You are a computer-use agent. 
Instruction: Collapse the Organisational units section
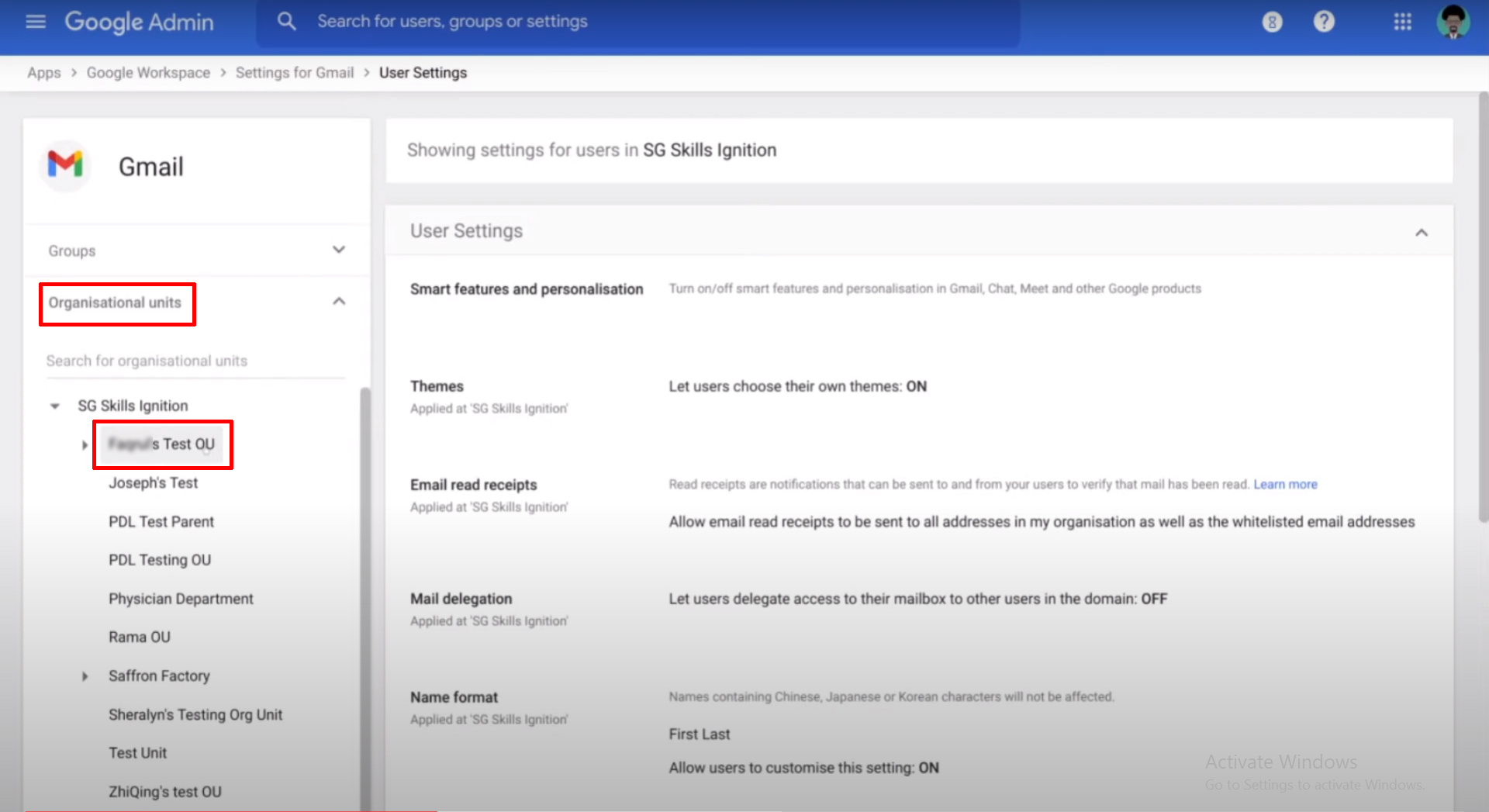(x=338, y=302)
